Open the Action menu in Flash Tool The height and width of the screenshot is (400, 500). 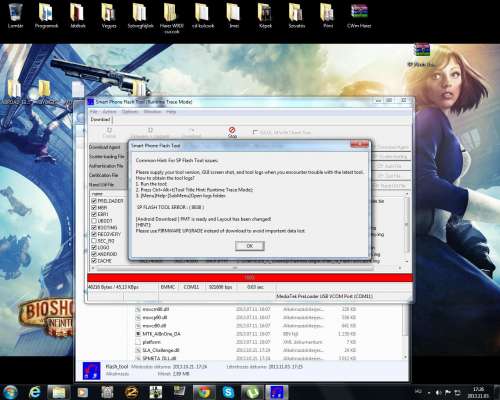click(109, 112)
